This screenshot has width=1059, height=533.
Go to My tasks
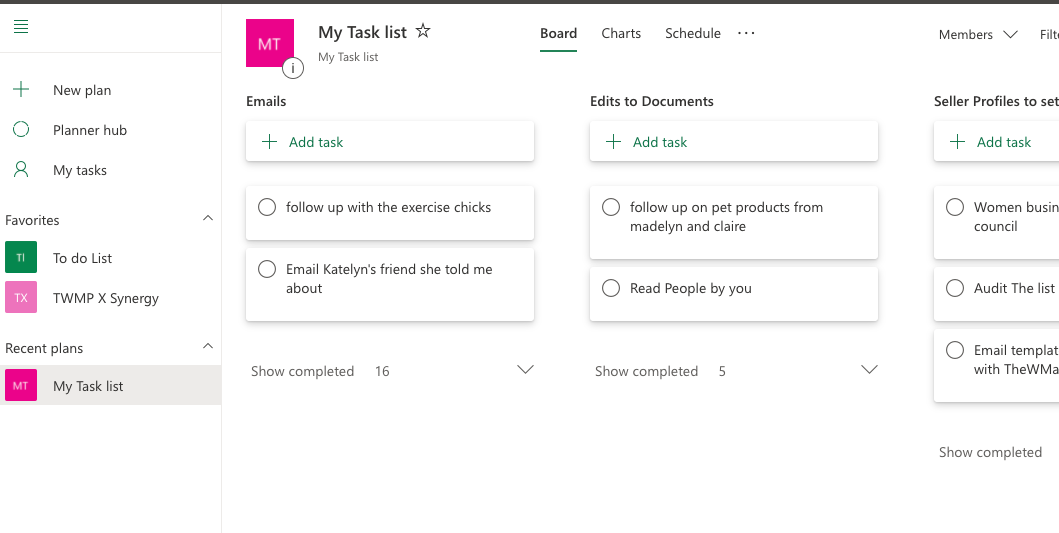click(80, 170)
